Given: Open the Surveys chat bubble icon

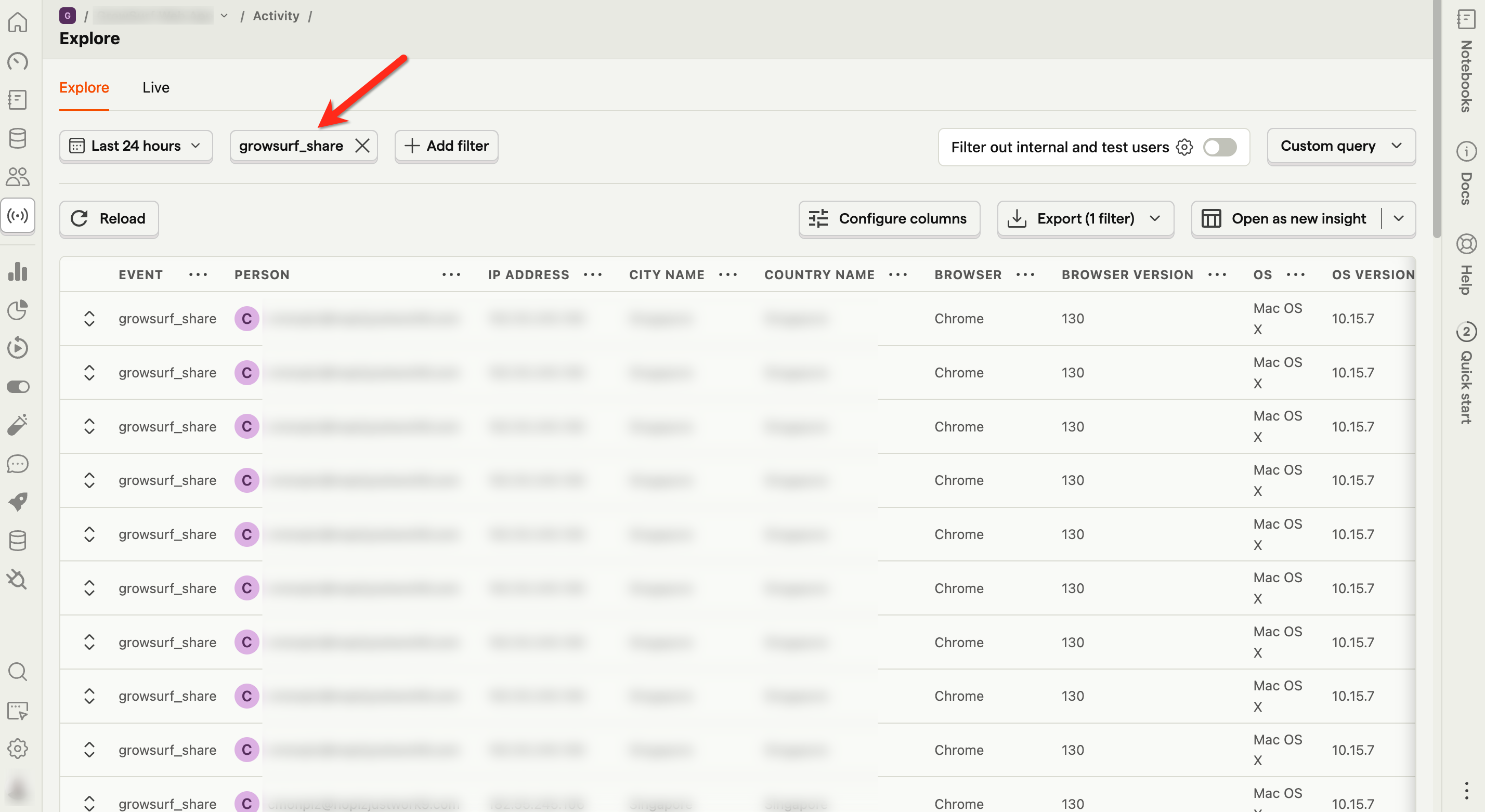Looking at the screenshot, I should [x=17, y=463].
